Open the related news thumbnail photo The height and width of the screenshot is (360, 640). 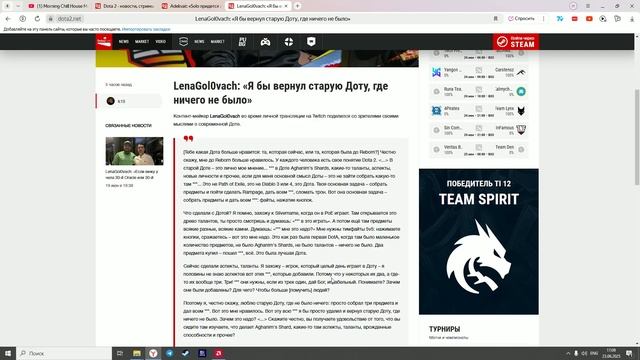pos(134,151)
